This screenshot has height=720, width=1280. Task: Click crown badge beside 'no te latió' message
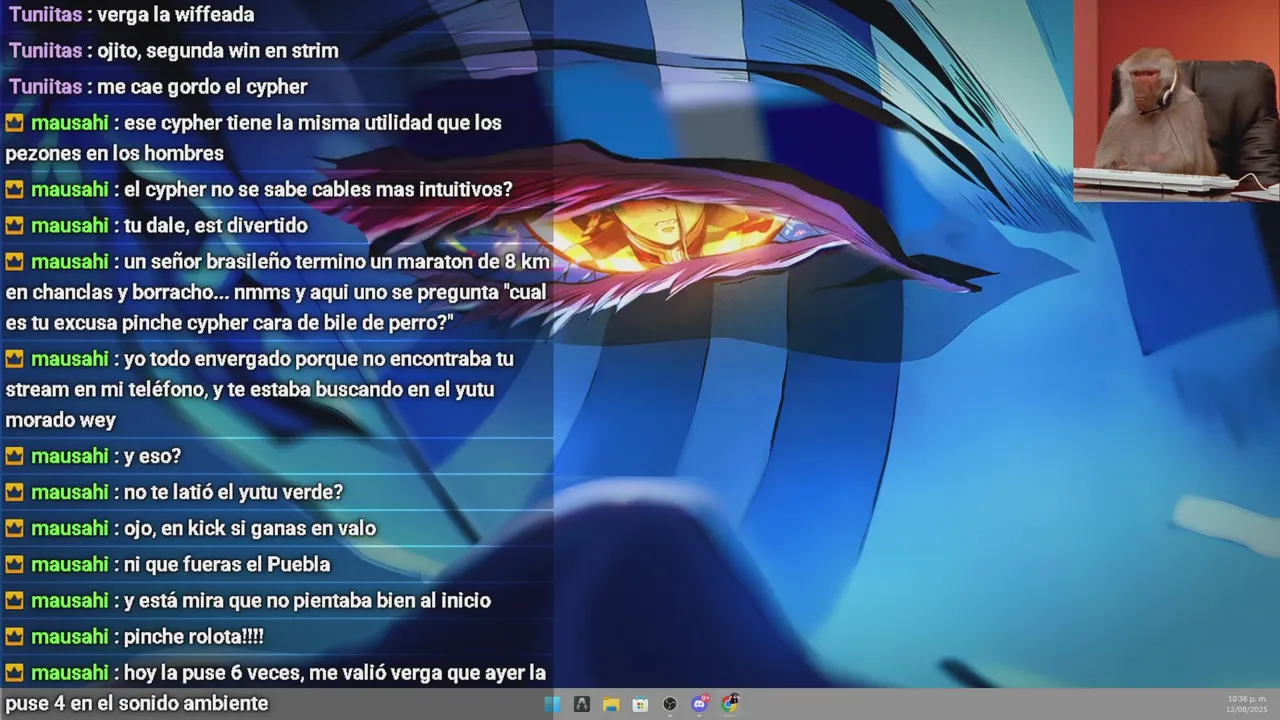(x=14, y=493)
